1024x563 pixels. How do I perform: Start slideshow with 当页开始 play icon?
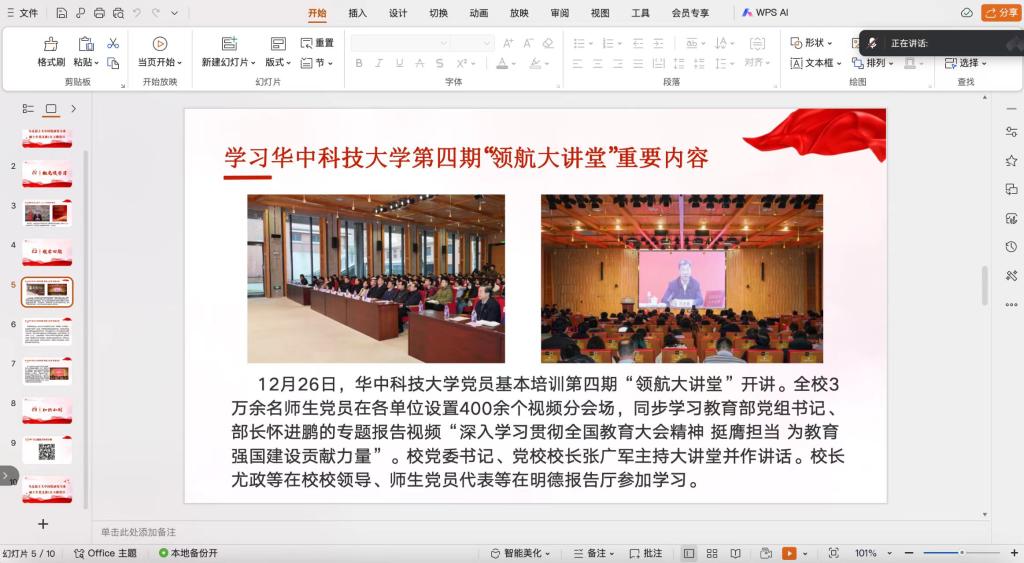tap(159, 44)
